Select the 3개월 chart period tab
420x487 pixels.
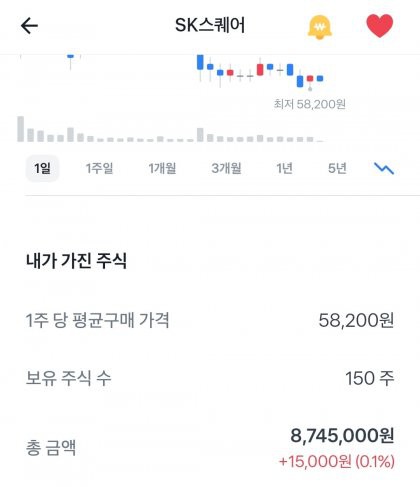226,168
